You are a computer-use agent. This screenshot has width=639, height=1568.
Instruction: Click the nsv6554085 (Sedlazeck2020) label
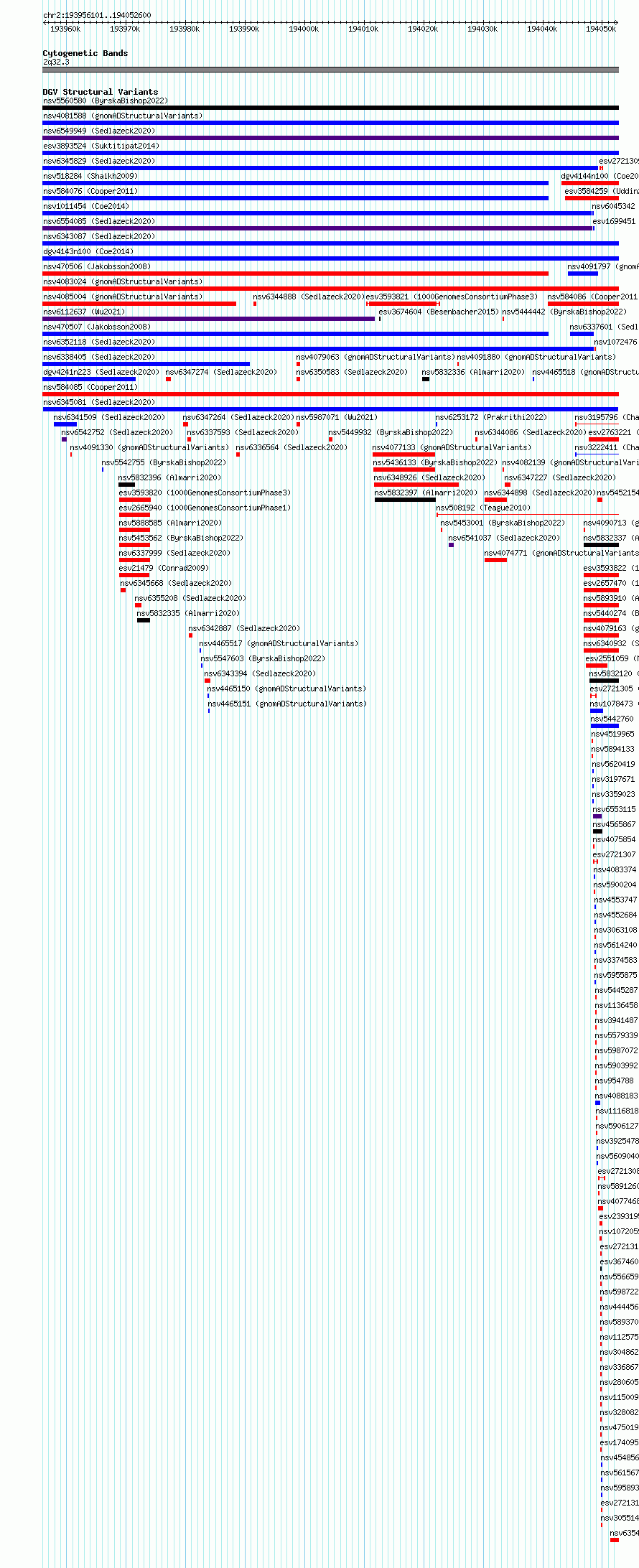click(x=99, y=221)
